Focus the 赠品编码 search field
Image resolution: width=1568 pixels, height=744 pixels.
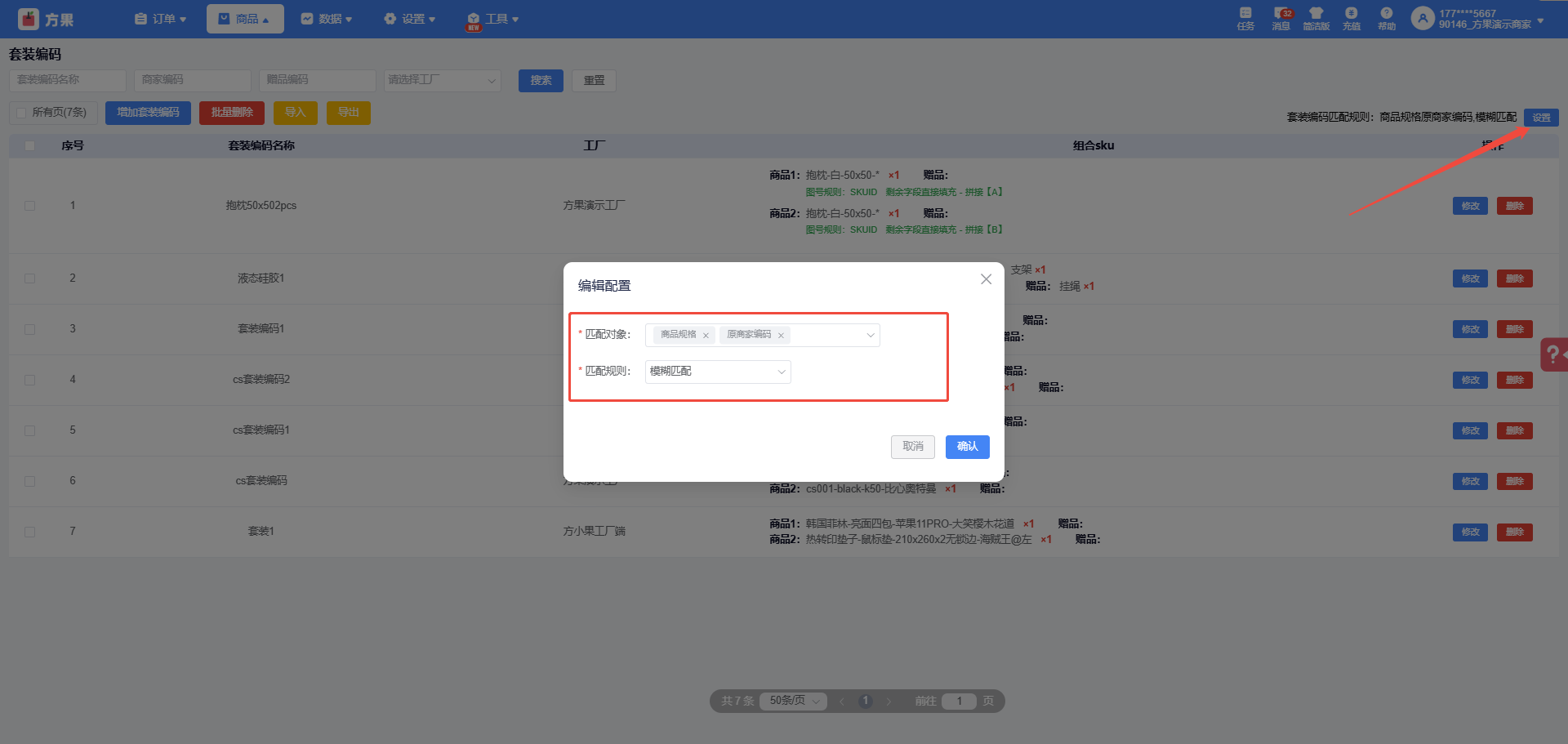click(318, 80)
